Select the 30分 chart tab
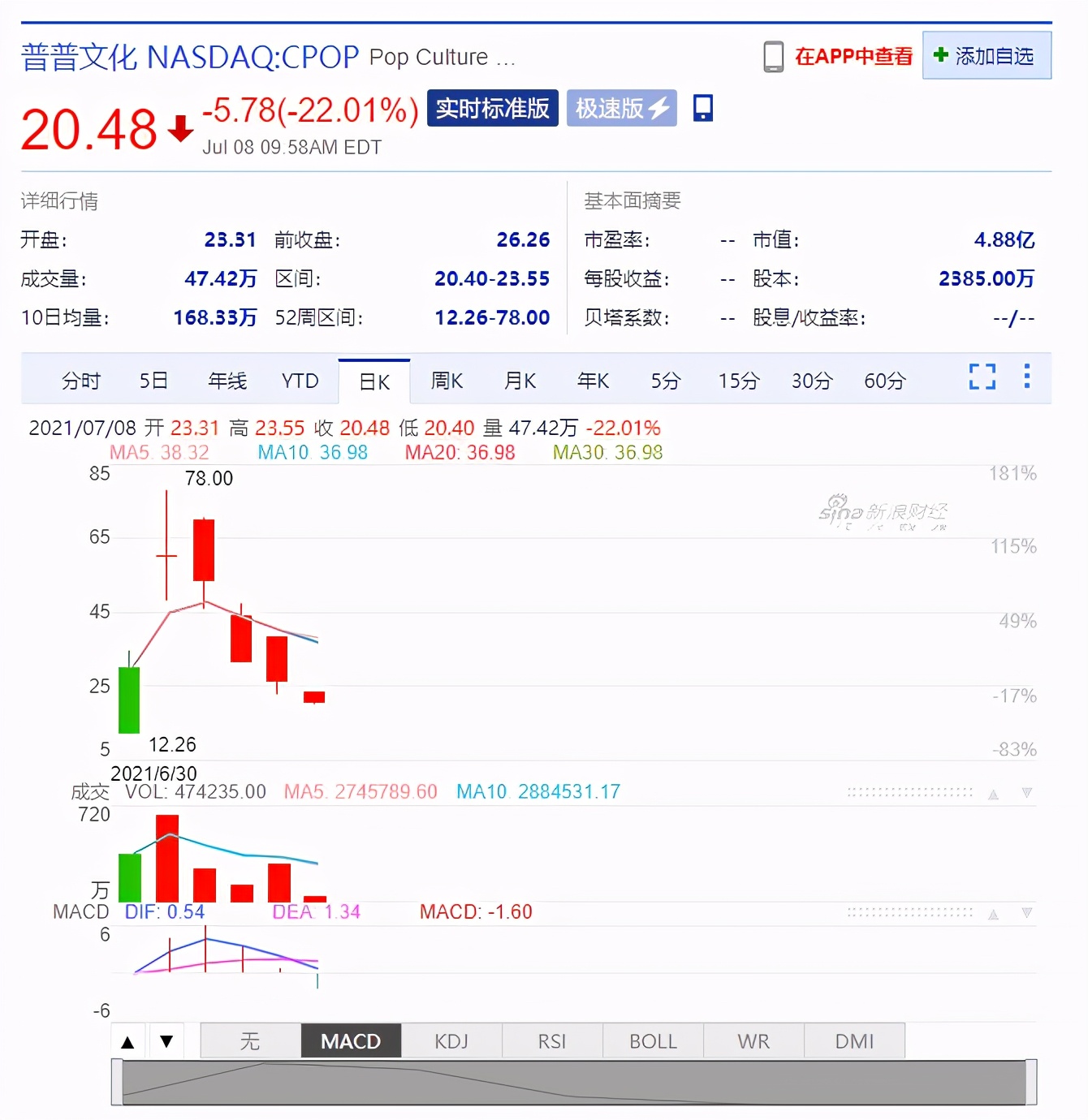The image size is (1088, 1120). 812,381
